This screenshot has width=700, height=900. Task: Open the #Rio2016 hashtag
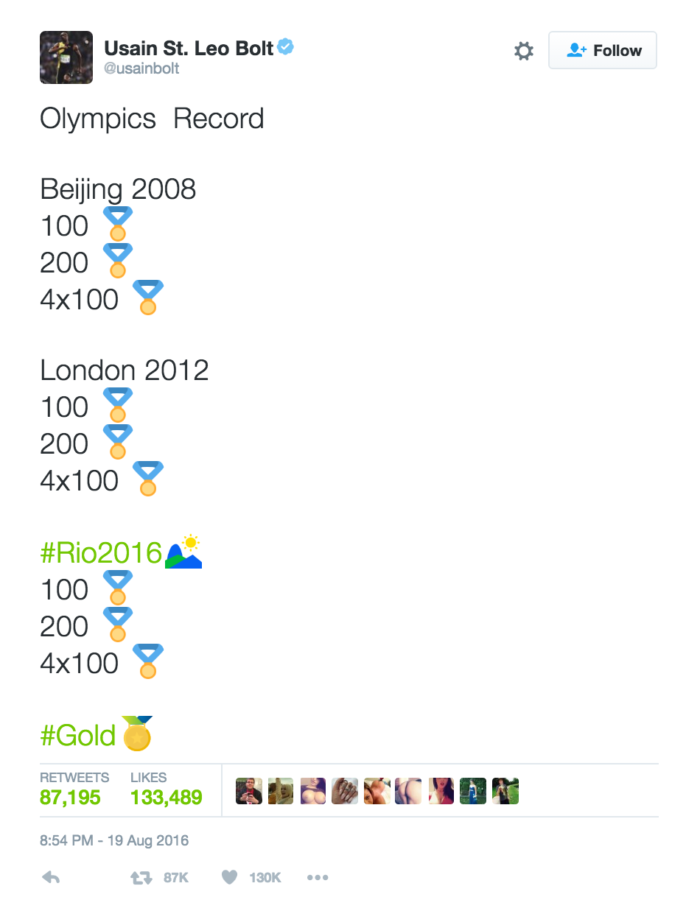coord(101,553)
